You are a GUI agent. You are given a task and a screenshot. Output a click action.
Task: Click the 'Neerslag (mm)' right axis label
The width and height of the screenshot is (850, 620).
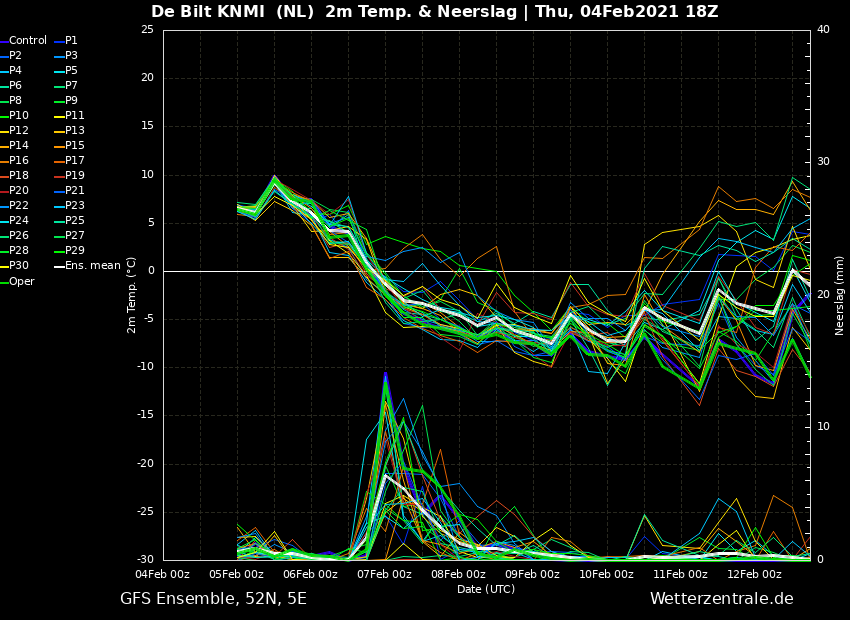pos(839,295)
